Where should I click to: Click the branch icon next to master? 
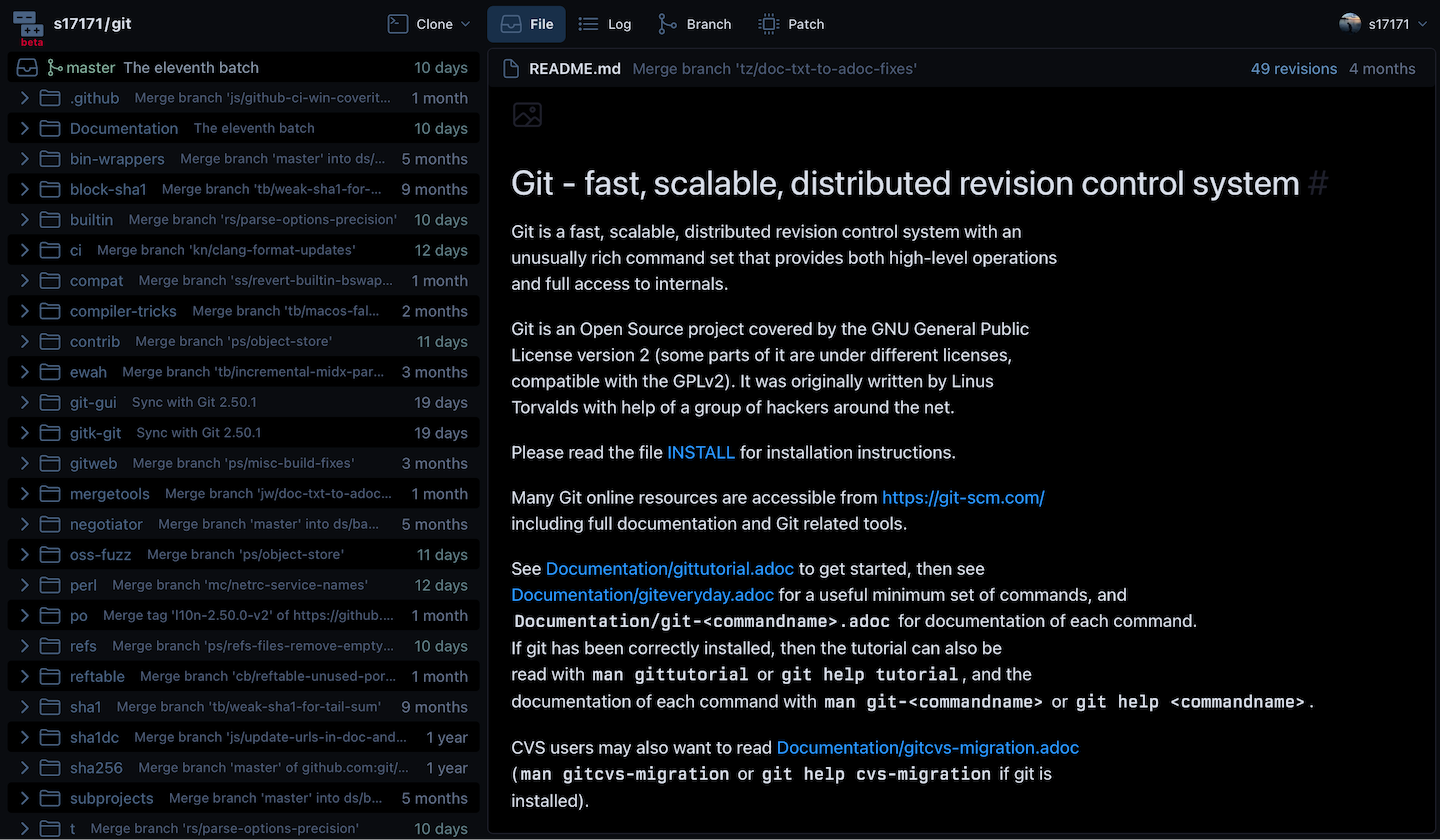55,68
